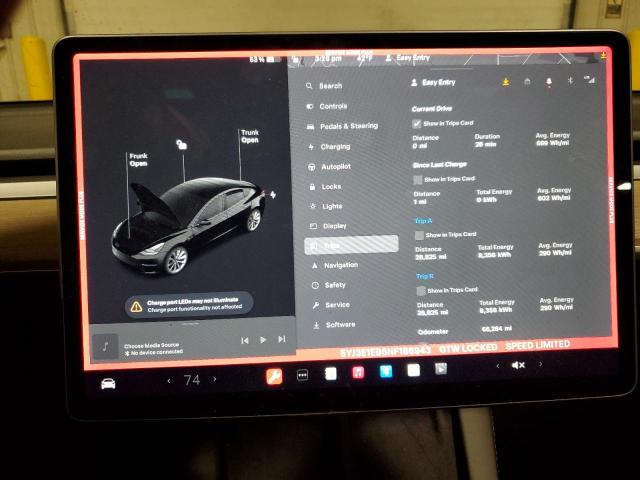
Task: Tap the 'No device connected' Bluetooth text
Action: pyautogui.click(x=154, y=352)
